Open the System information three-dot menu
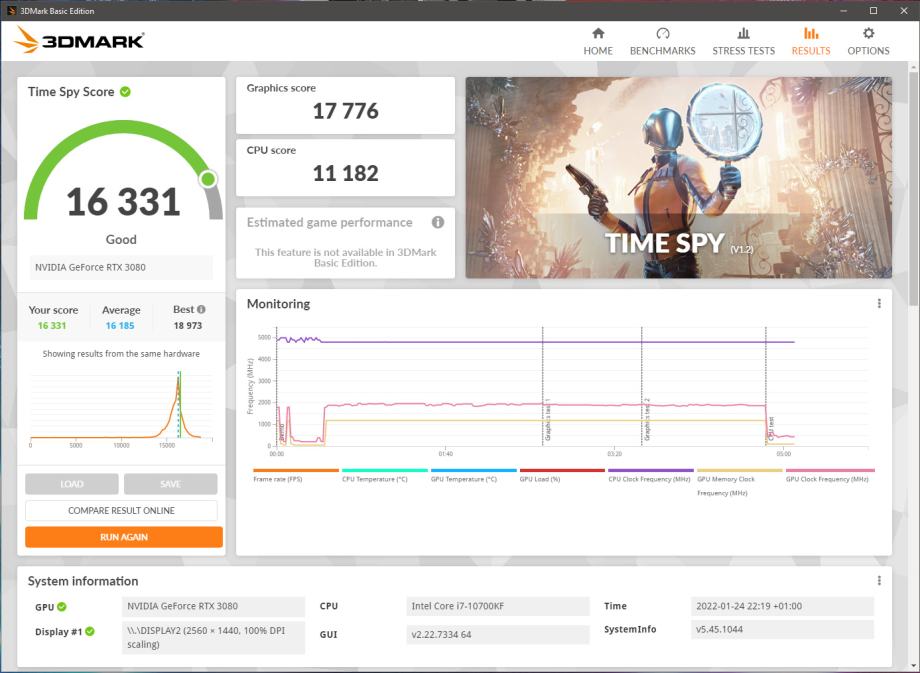Screen dimensions: 920x673 pos(879,580)
